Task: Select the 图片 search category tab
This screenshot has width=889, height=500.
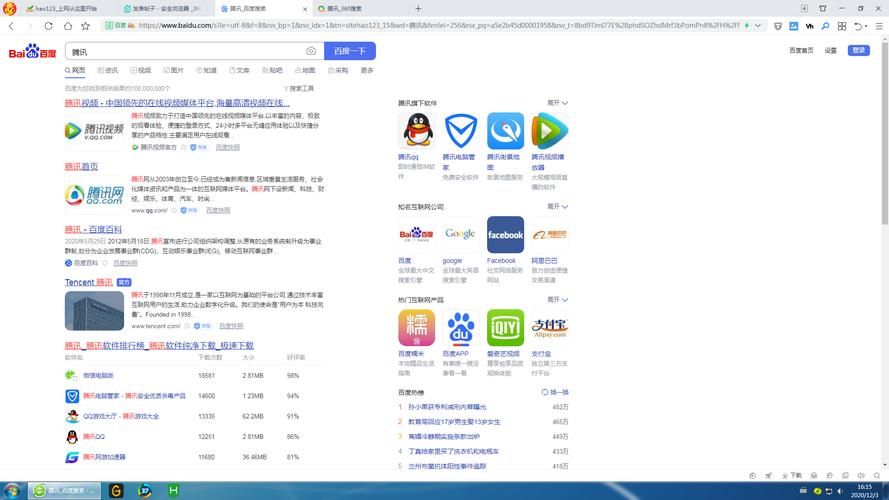Action: pos(173,70)
